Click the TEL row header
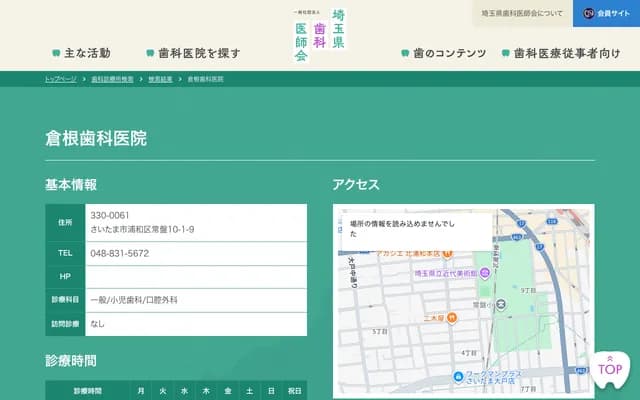Screen dimensions: 640x400 [65, 253]
